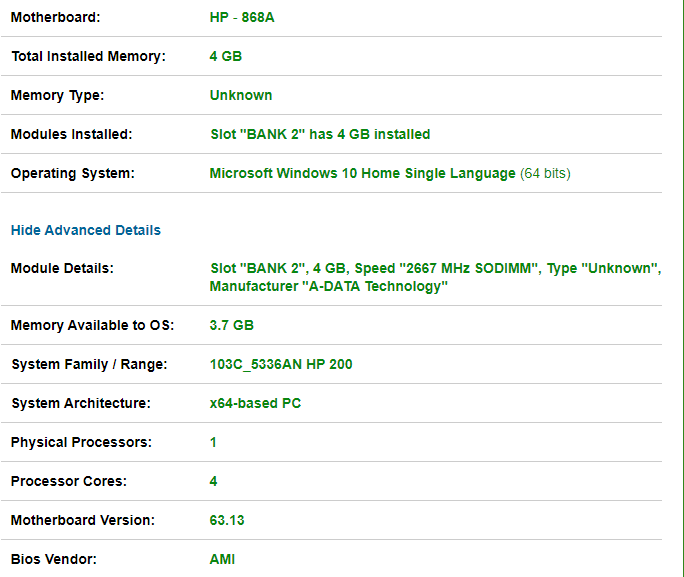684x577 pixels.
Task: Click the 3.7 GB memory available value
Action: pyautogui.click(x=232, y=325)
